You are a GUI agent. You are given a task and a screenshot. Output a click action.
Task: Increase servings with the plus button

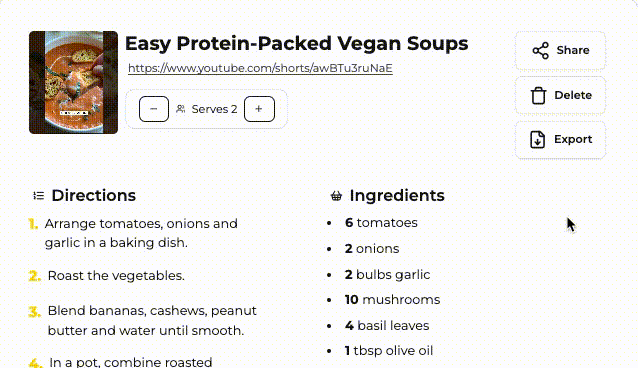259,109
